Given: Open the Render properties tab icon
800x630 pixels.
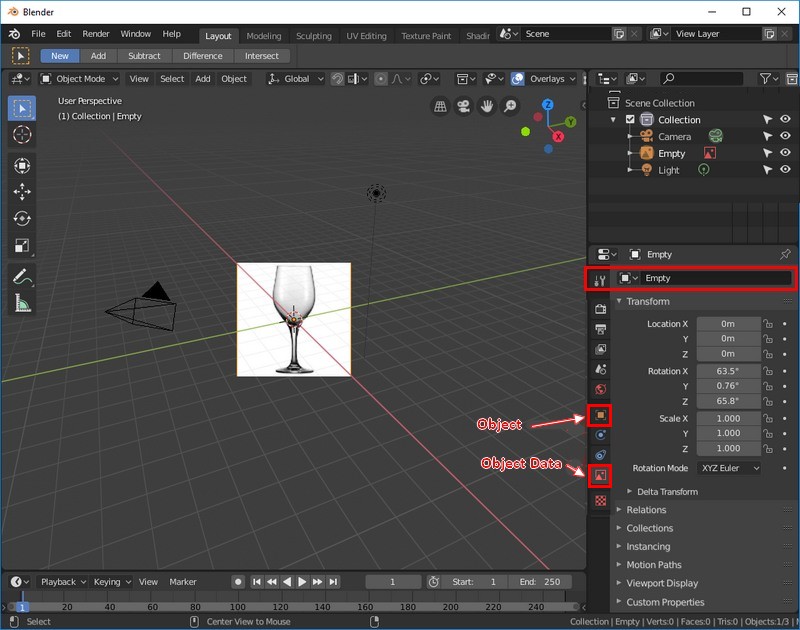Looking at the screenshot, I should click(600, 309).
